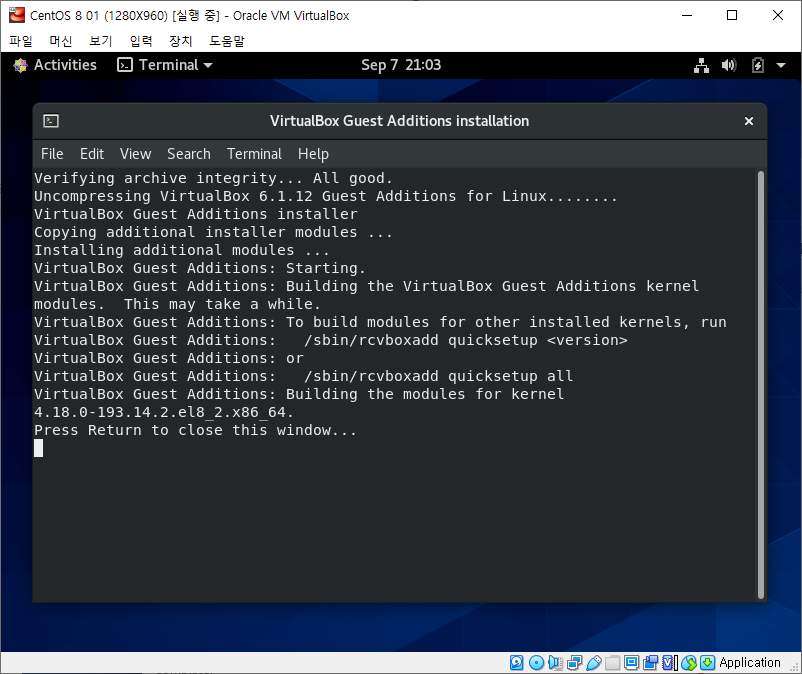Open VirtualBox 파일 menu
The image size is (802, 674).
(x=21, y=41)
